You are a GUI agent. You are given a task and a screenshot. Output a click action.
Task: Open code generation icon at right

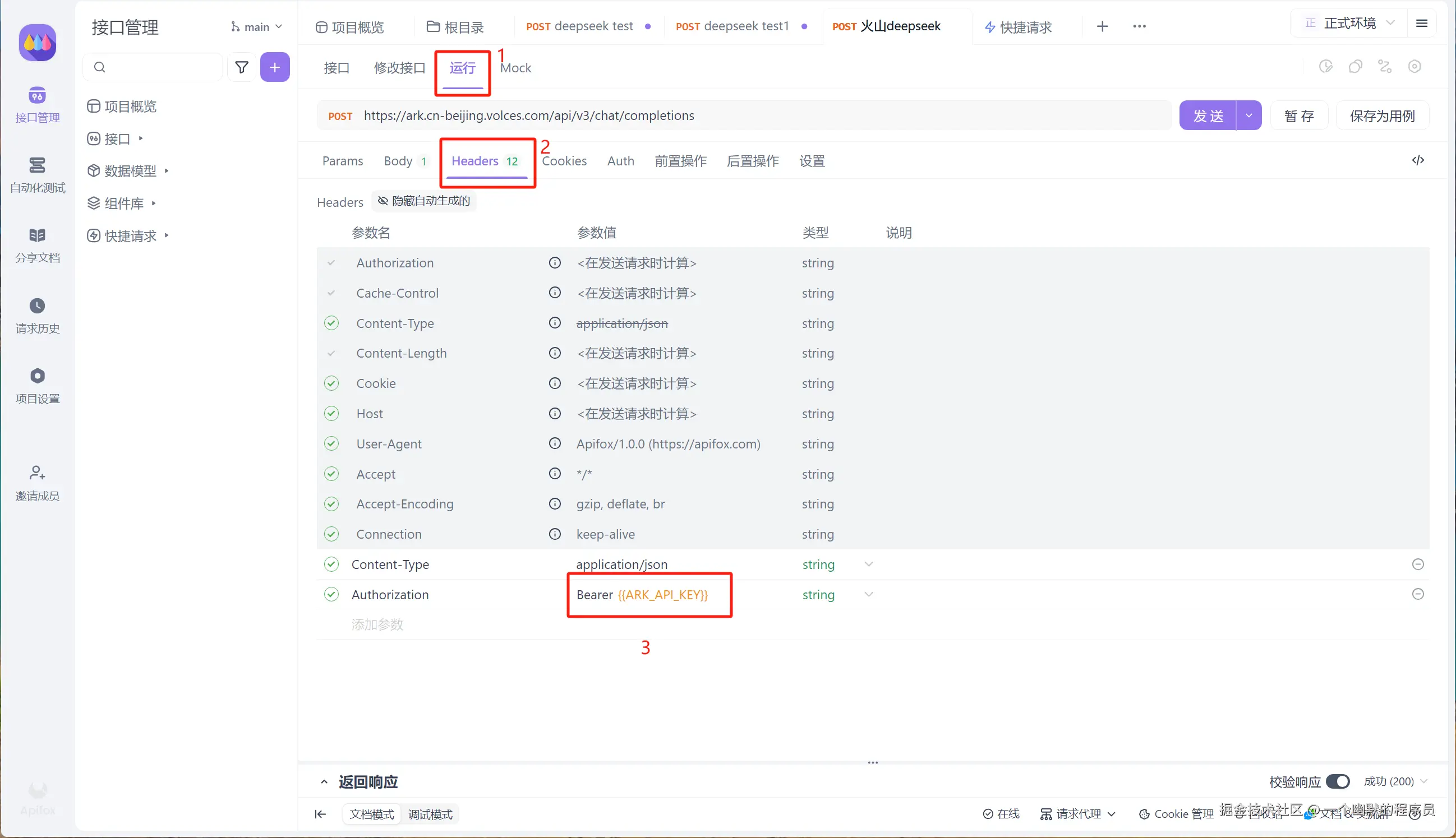[1417, 160]
